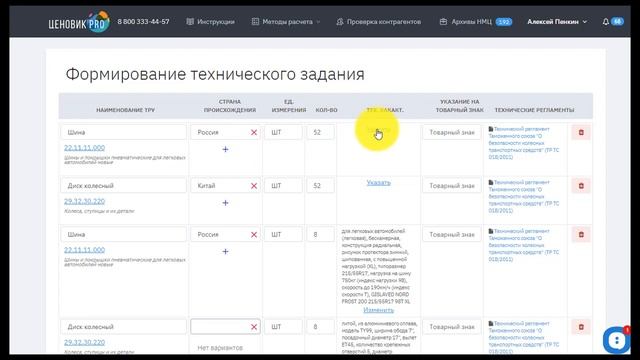
Task: Edit the first Шина name field
Action: 124,132
